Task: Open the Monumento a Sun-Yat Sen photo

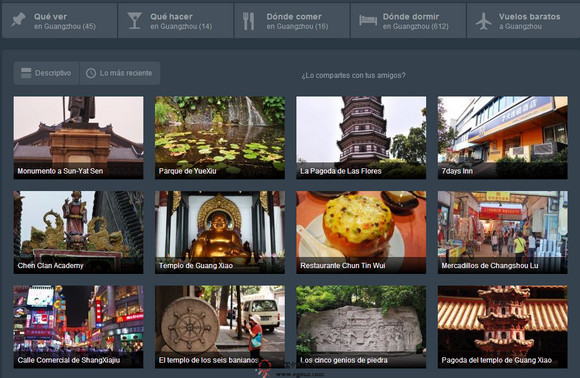Action: [78, 138]
